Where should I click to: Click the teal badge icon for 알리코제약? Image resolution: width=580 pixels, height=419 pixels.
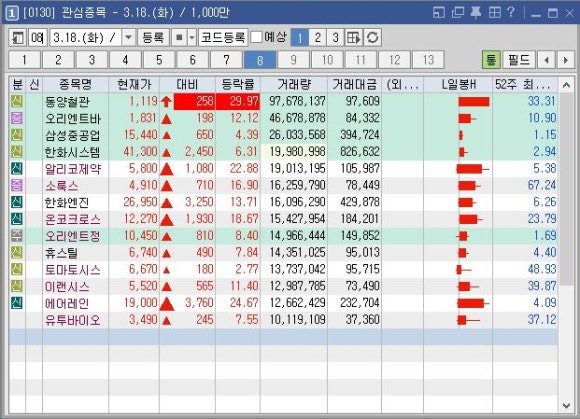click(17, 169)
